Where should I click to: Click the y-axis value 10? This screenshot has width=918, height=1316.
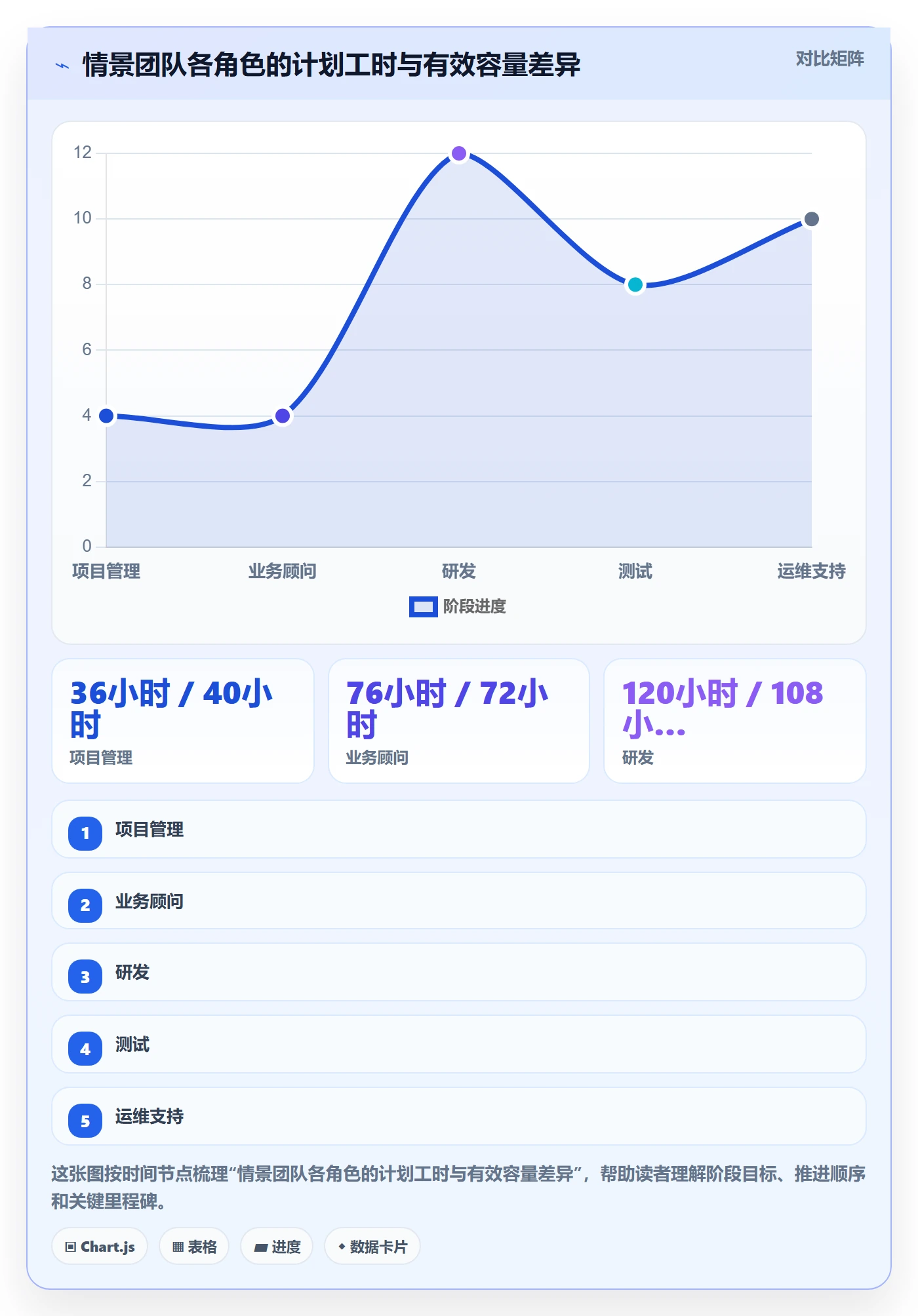coord(83,218)
